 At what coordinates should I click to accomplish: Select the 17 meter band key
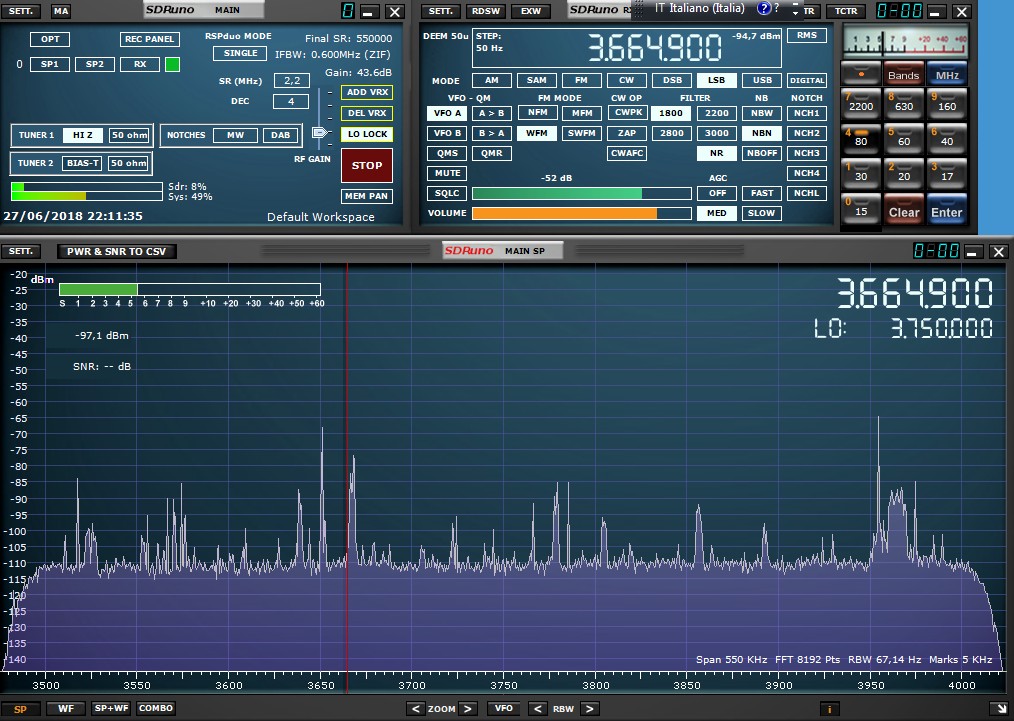[947, 174]
